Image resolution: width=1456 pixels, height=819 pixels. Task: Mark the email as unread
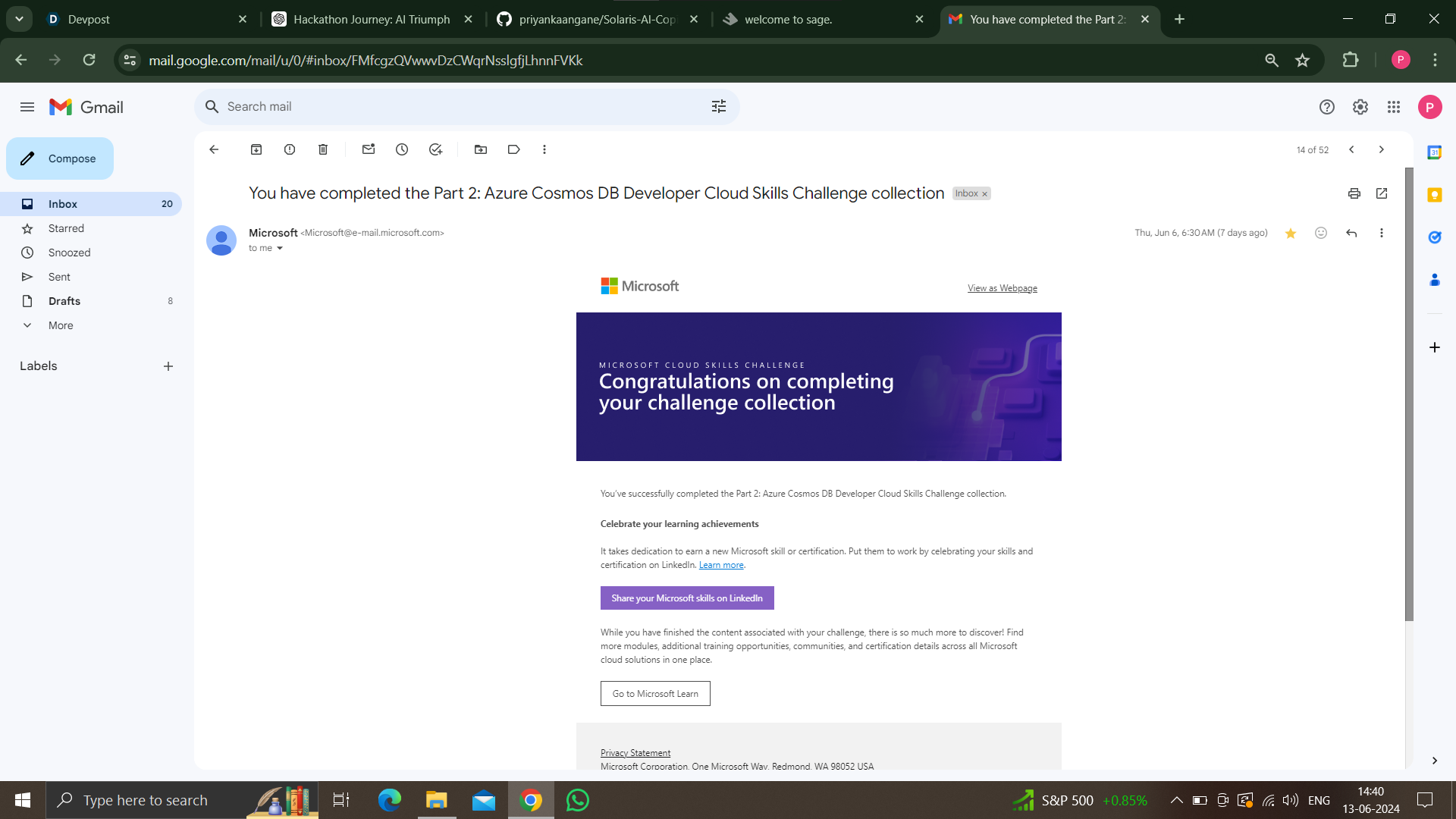click(x=369, y=149)
